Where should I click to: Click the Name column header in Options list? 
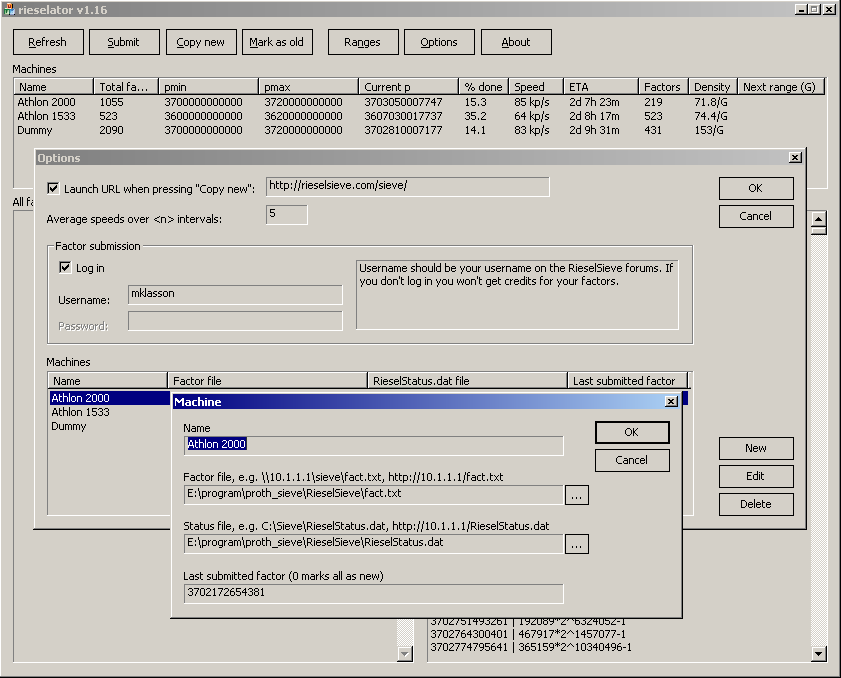point(107,381)
